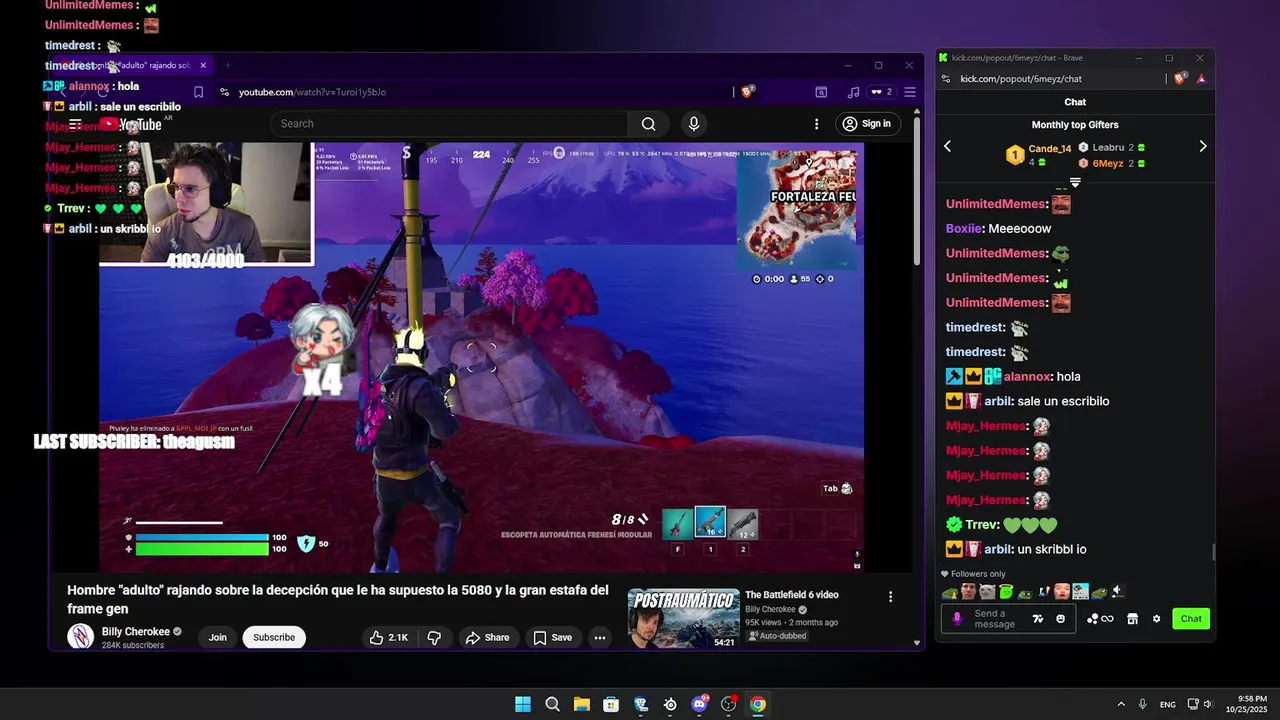Click alannox username in Kick chat

1027,377
